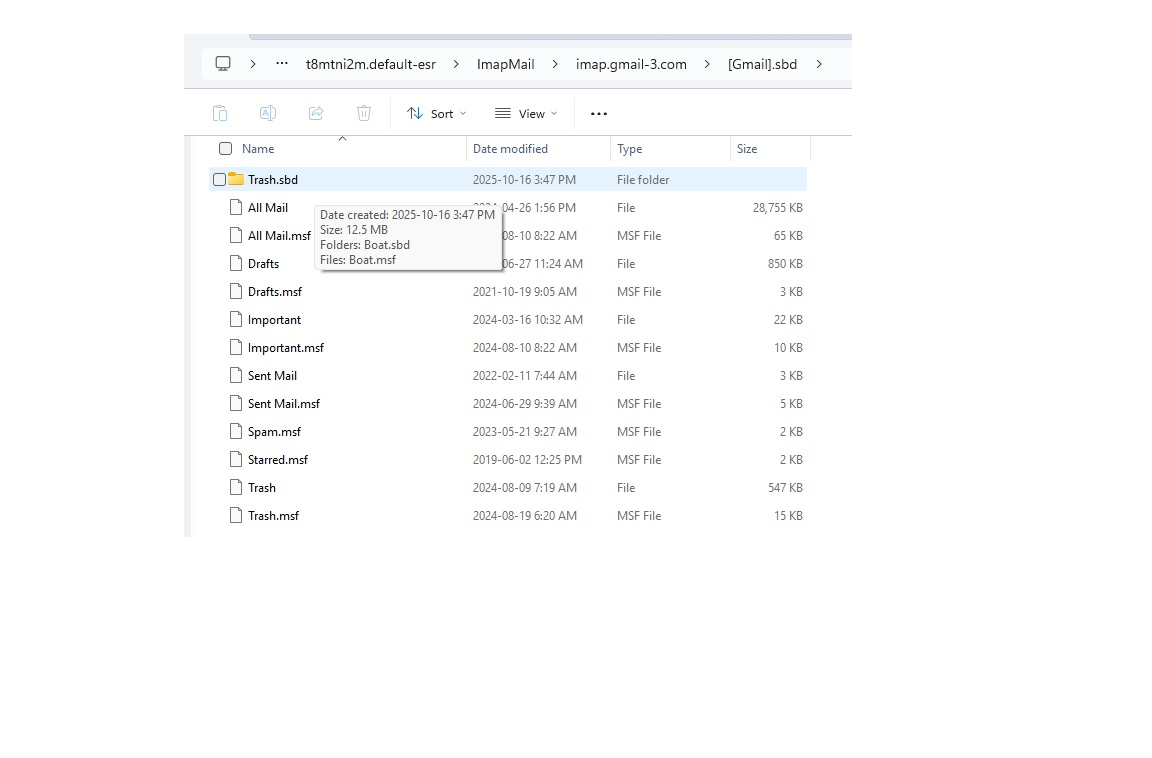Select the Sent Mail.msf file
The image size is (1152, 758).
pyautogui.click(x=284, y=404)
